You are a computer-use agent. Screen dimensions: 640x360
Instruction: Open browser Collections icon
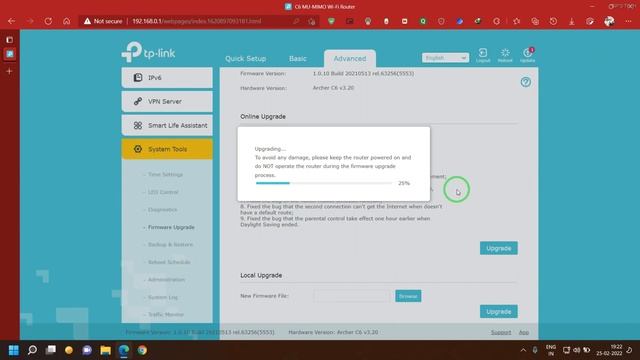535,21
